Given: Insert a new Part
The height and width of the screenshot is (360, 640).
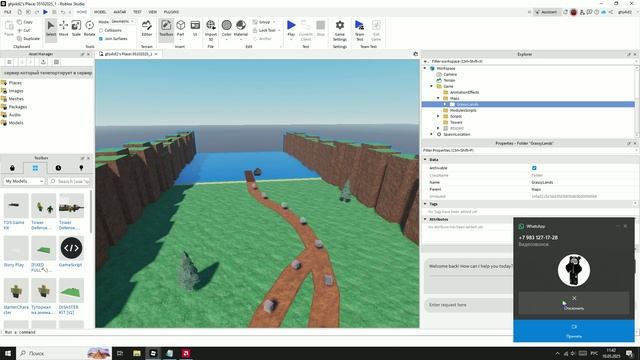Looking at the screenshot, I should tap(180, 29).
